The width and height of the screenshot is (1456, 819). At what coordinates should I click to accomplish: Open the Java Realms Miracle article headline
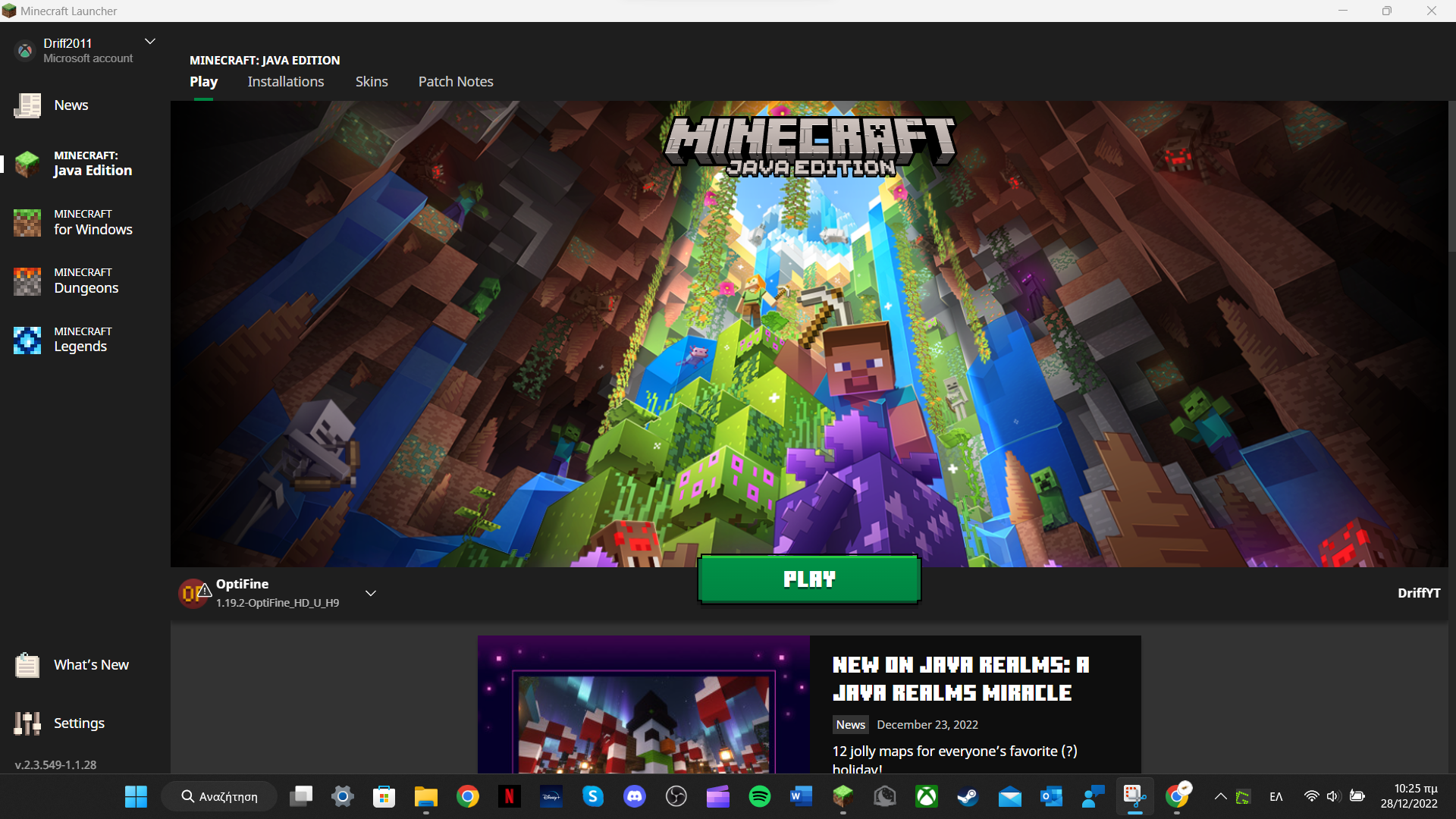[x=960, y=679]
